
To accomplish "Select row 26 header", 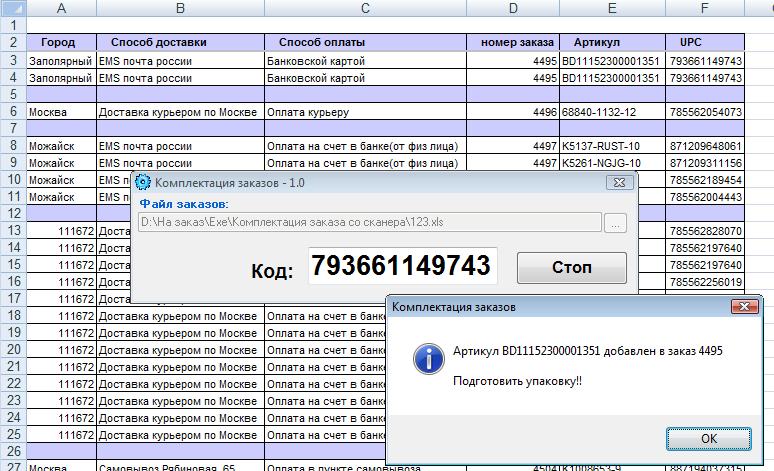I will point(13,451).
